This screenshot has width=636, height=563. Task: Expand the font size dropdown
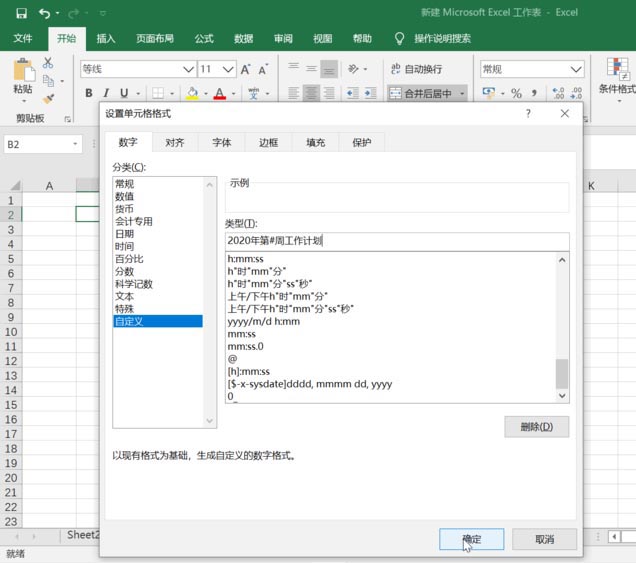point(228,69)
